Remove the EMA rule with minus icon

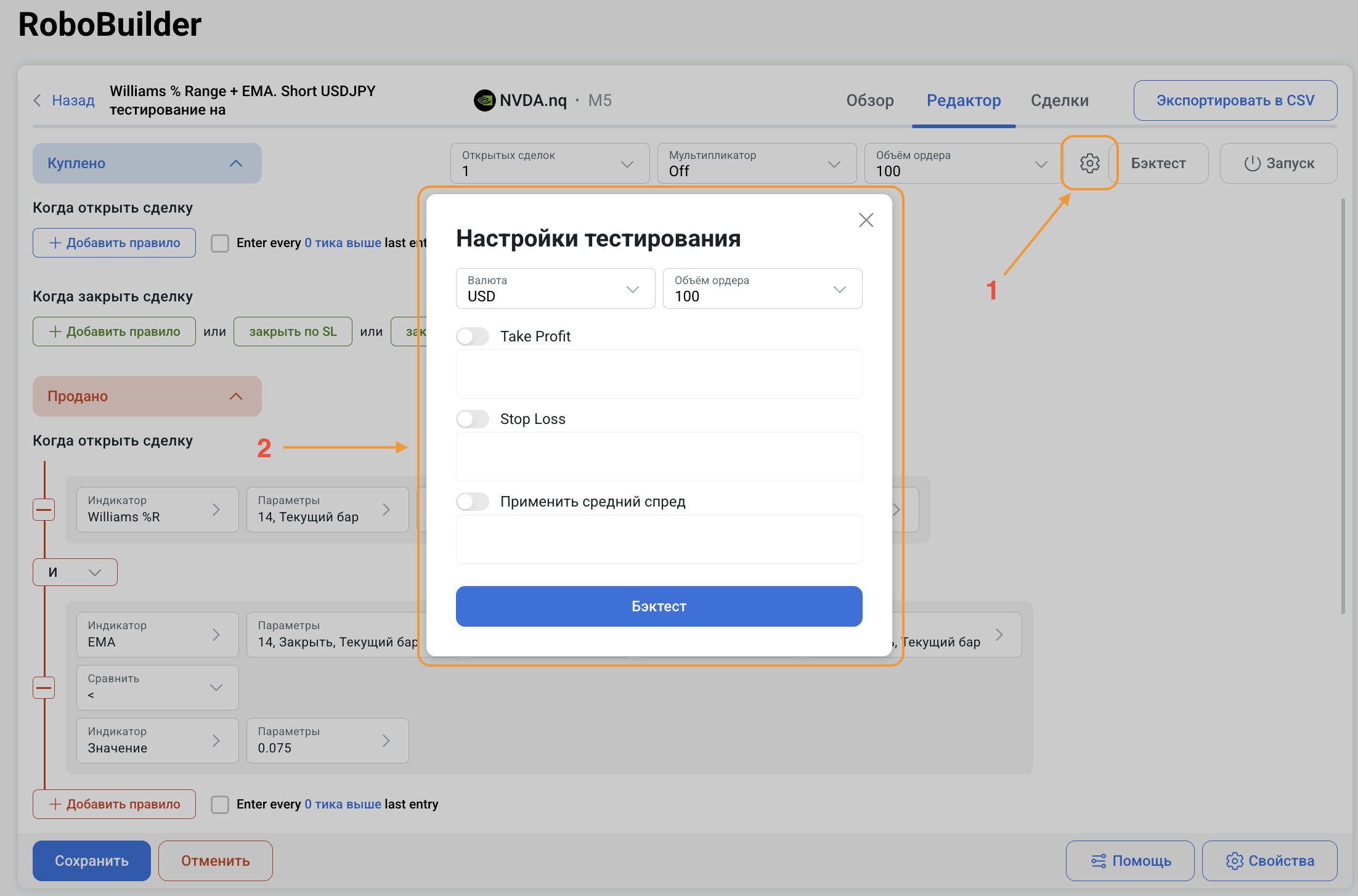44,688
